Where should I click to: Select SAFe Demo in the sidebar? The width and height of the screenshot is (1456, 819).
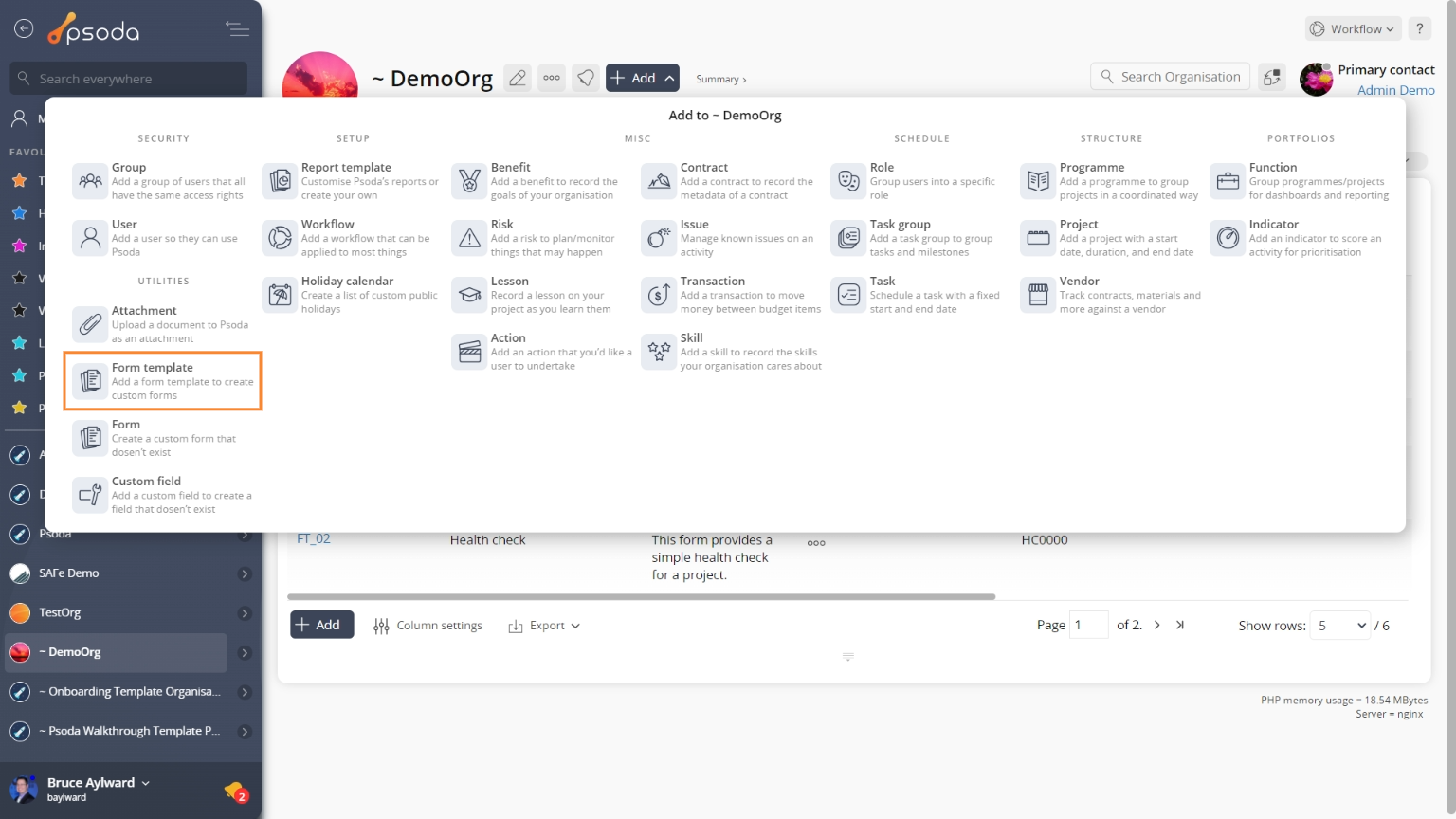(x=69, y=573)
